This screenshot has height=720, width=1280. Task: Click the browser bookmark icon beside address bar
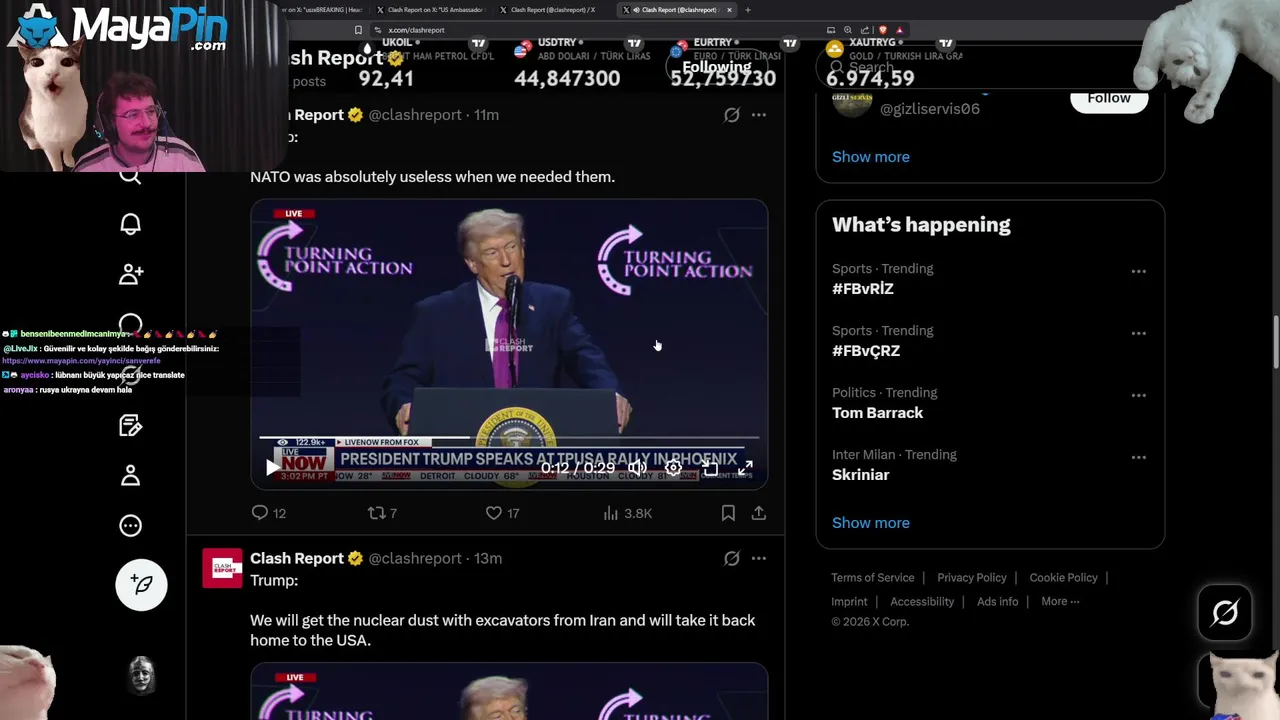358,30
